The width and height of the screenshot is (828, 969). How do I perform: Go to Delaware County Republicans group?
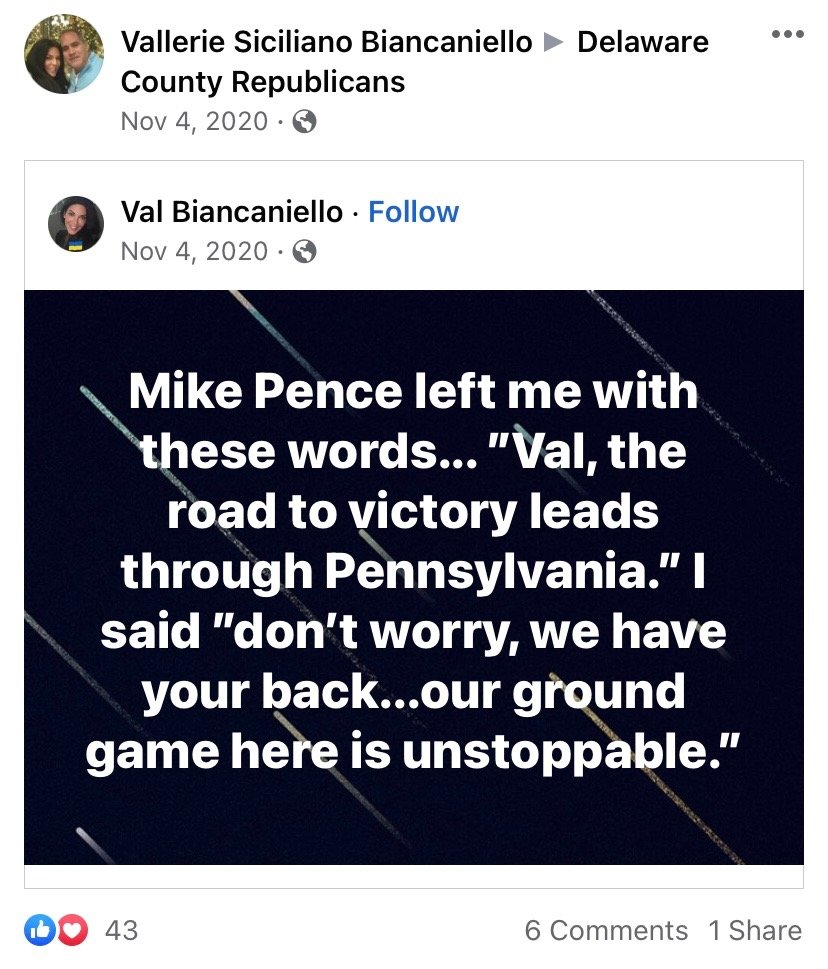[x=643, y=42]
